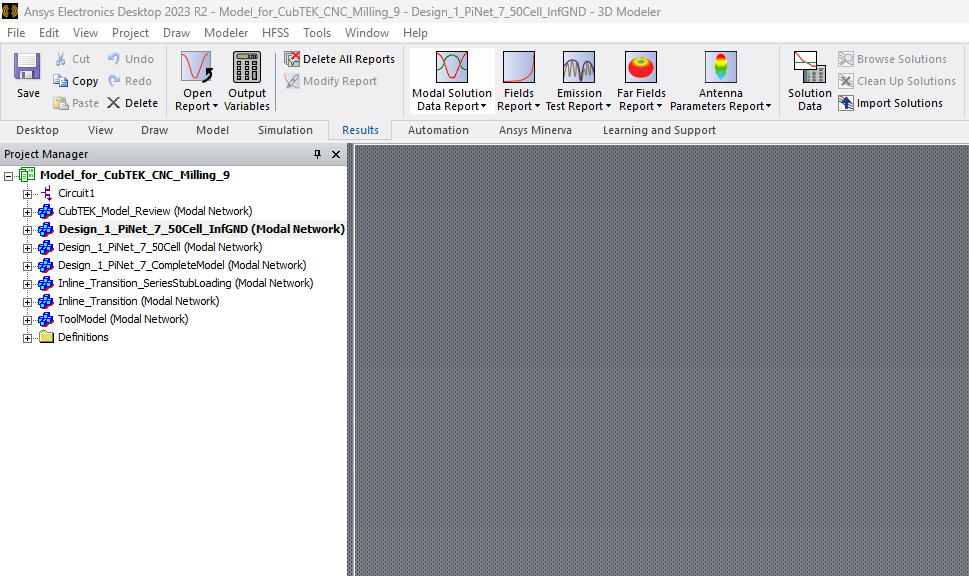Open the Tools menu
The height and width of the screenshot is (576, 969).
point(317,33)
